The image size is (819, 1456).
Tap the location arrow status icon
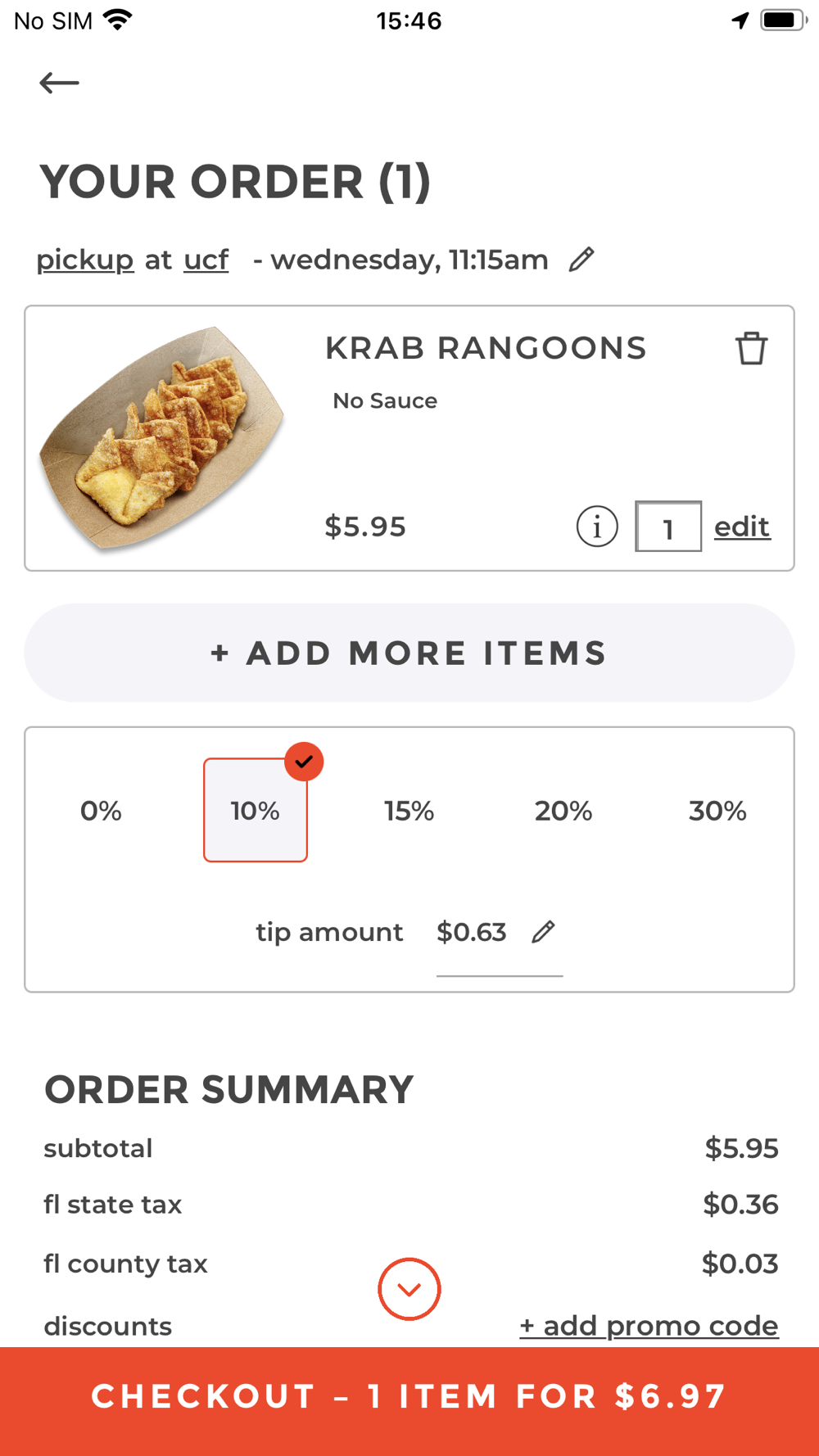pyautogui.click(x=740, y=20)
